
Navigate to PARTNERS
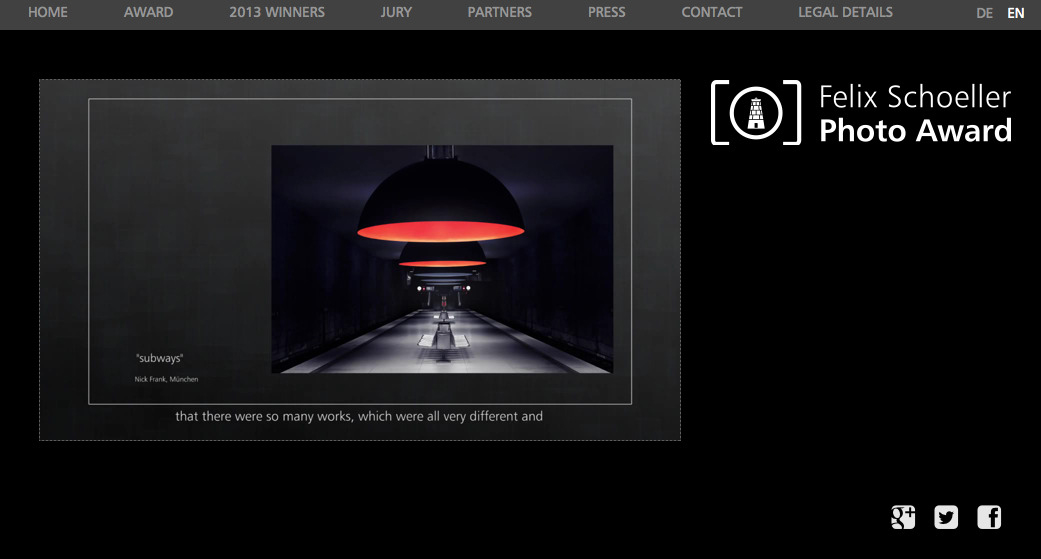(500, 13)
